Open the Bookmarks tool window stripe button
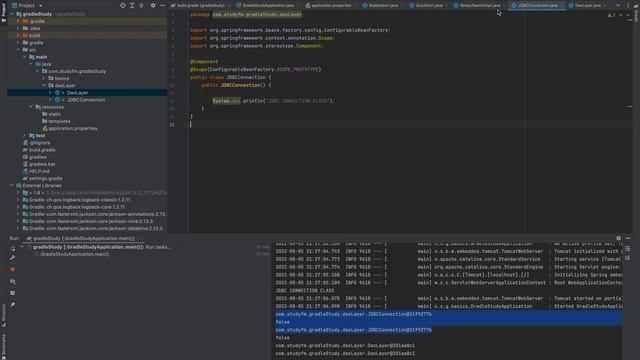 coord(4,347)
